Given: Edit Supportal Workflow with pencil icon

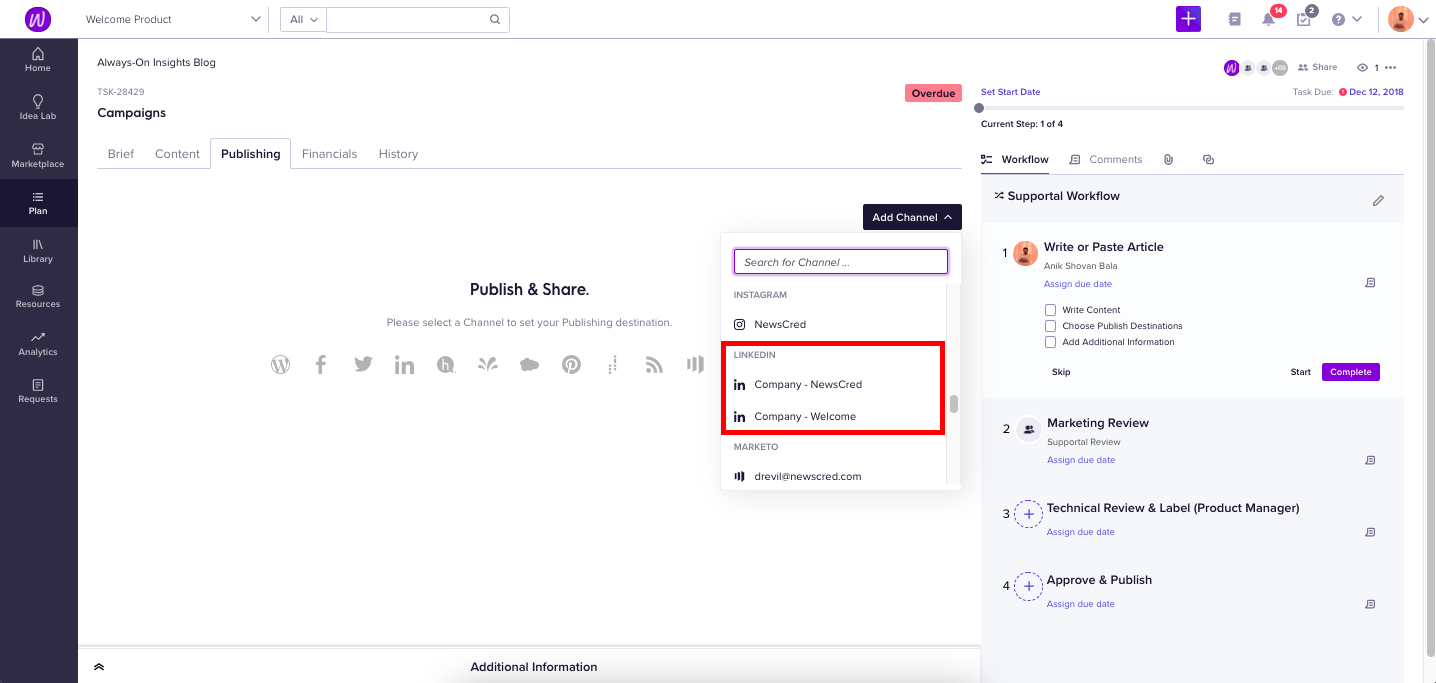Looking at the screenshot, I should pos(1378,201).
